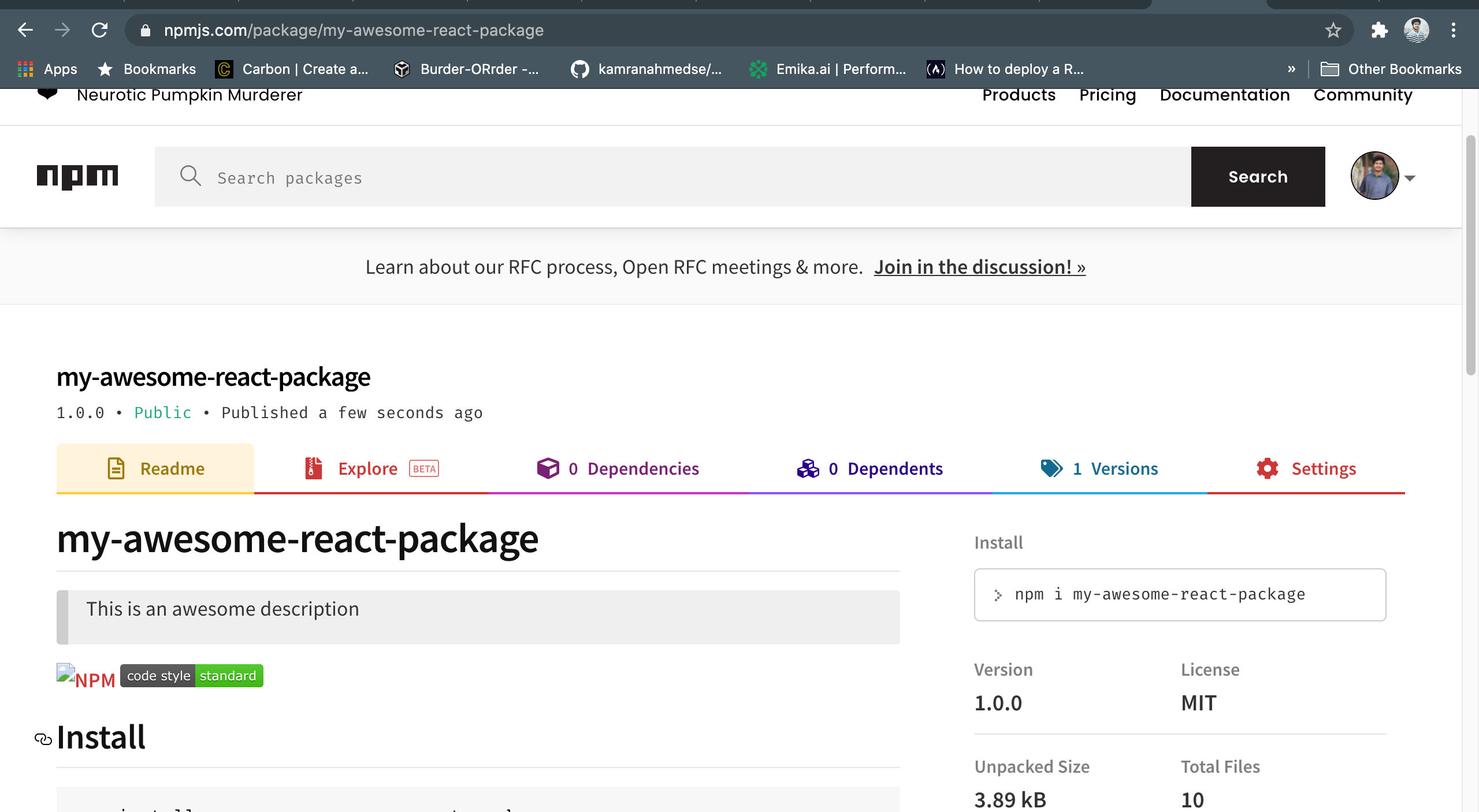Click Join in the discussion link

tap(979, 267)
